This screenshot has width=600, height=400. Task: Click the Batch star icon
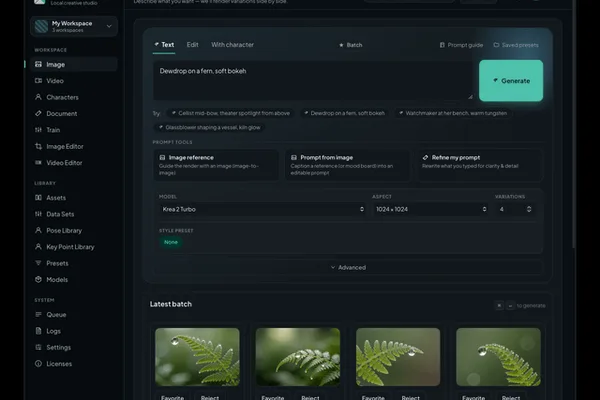[x=341, y=45]
